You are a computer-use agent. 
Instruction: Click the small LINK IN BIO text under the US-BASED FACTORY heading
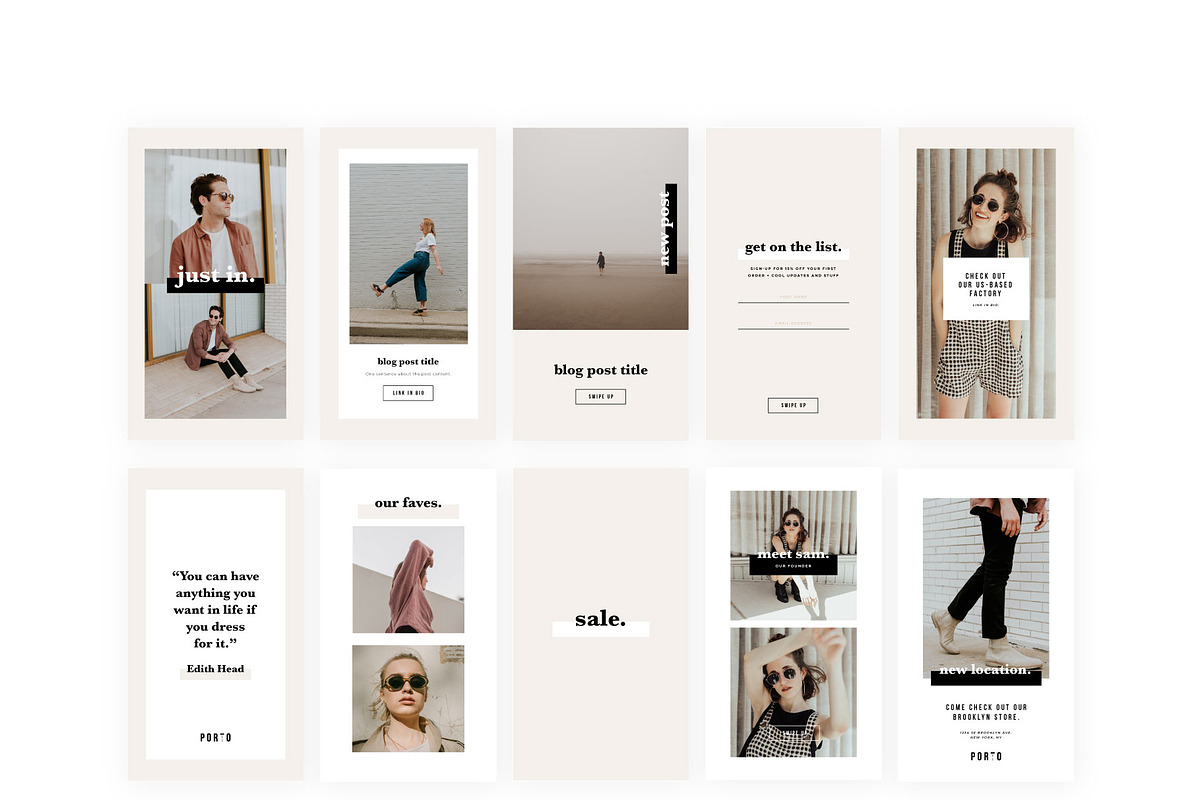(x=986, y=305)
